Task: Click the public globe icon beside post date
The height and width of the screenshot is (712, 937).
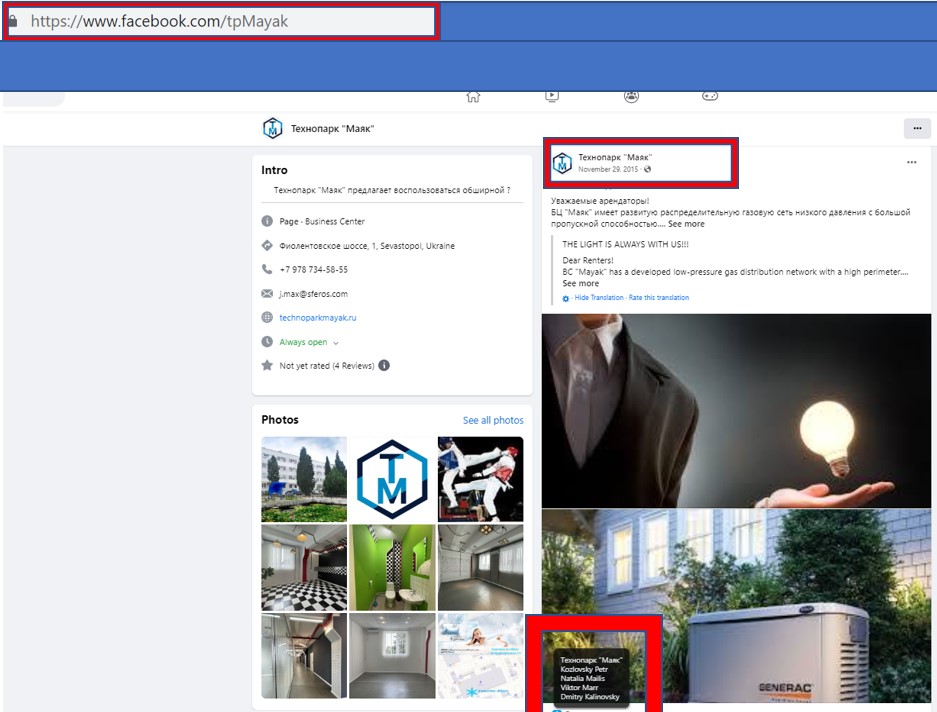Action: 647,169
